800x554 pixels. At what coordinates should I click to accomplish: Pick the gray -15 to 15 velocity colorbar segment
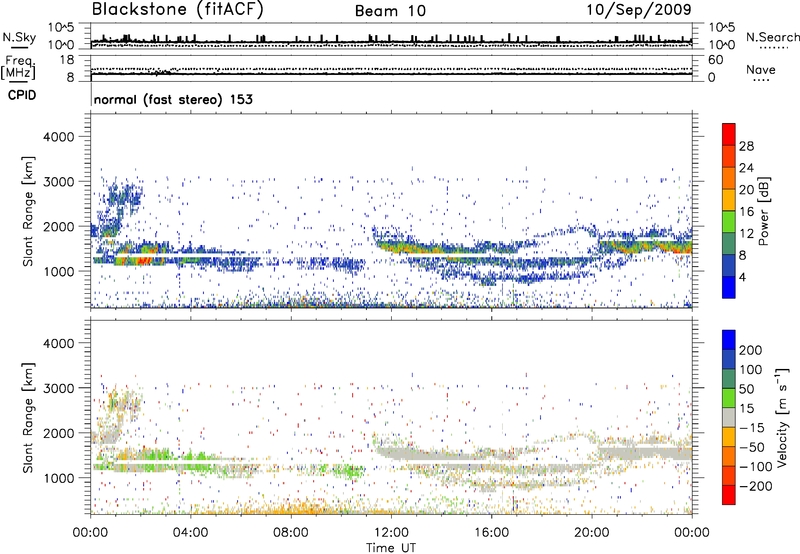point(729,417)
